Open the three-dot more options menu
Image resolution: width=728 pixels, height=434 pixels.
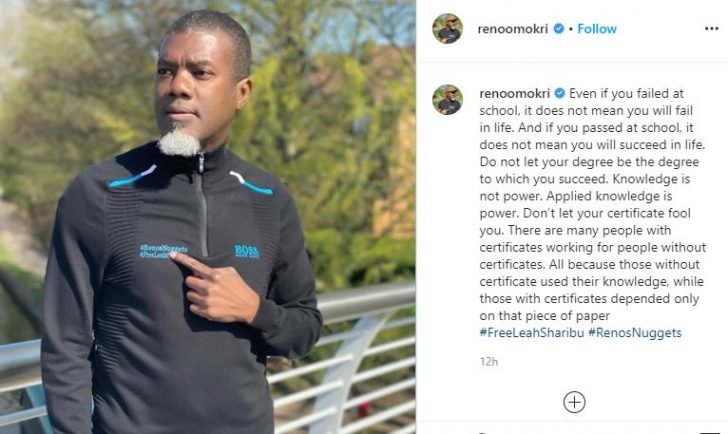coord(711,29)
